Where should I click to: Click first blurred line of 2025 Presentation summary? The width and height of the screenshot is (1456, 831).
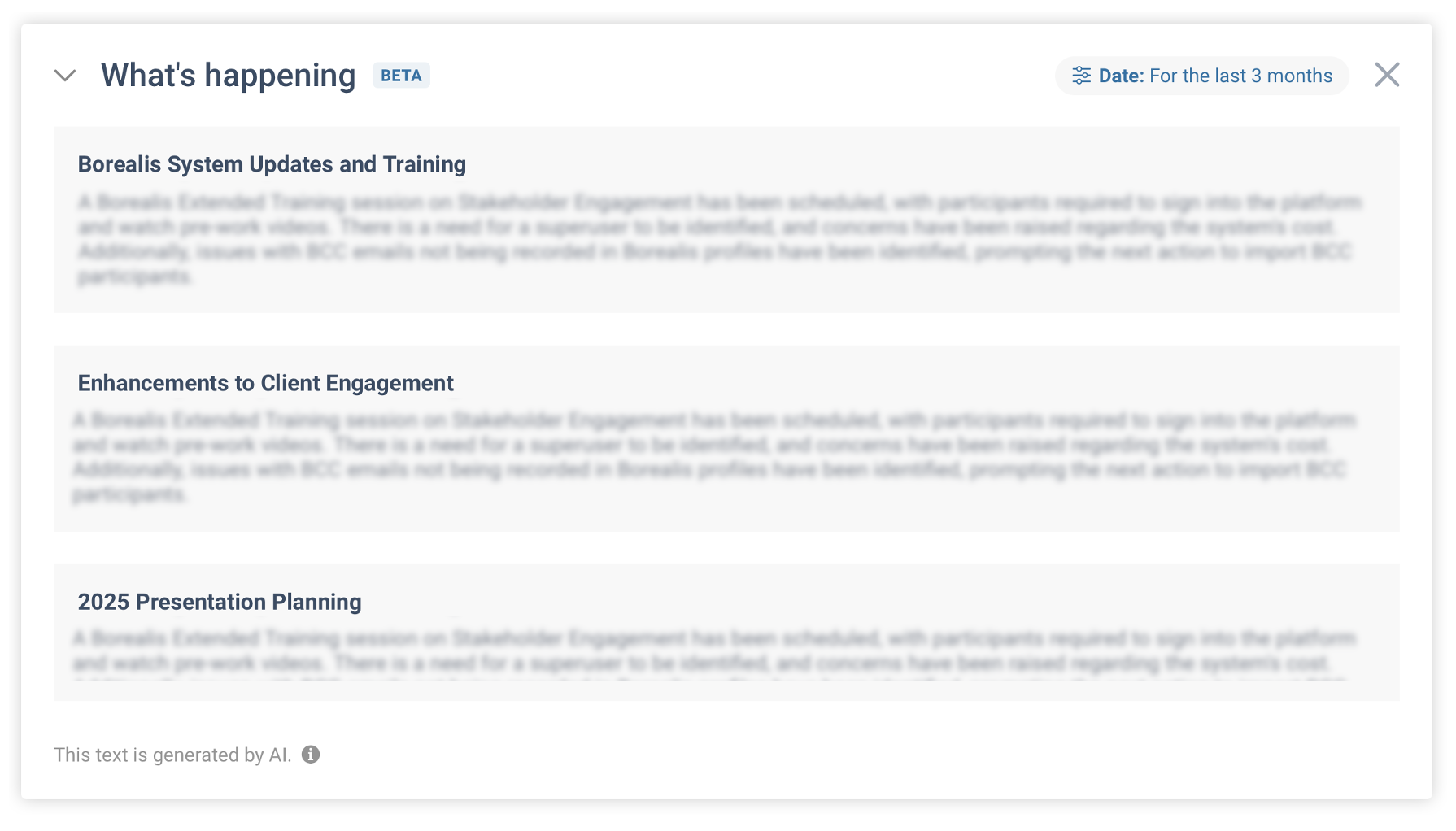pyautogui.click(x=716, y=638)
